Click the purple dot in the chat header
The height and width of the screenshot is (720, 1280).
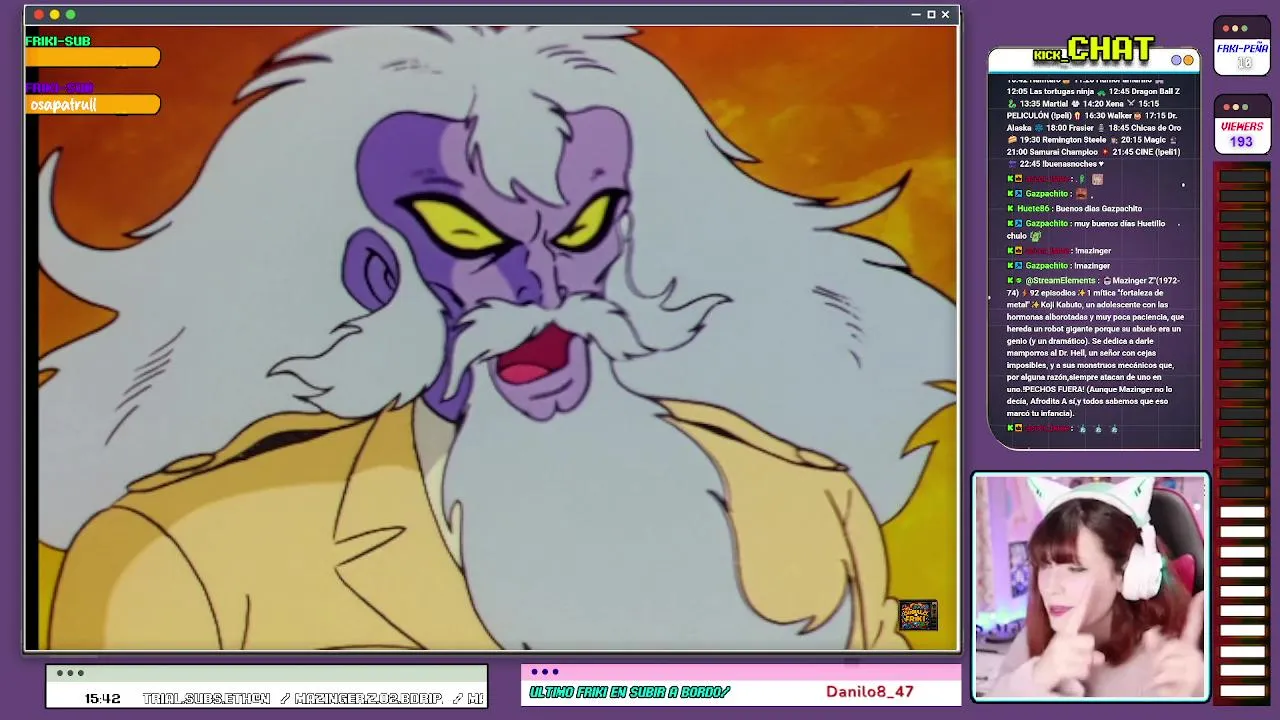(x=1176, y=60)
